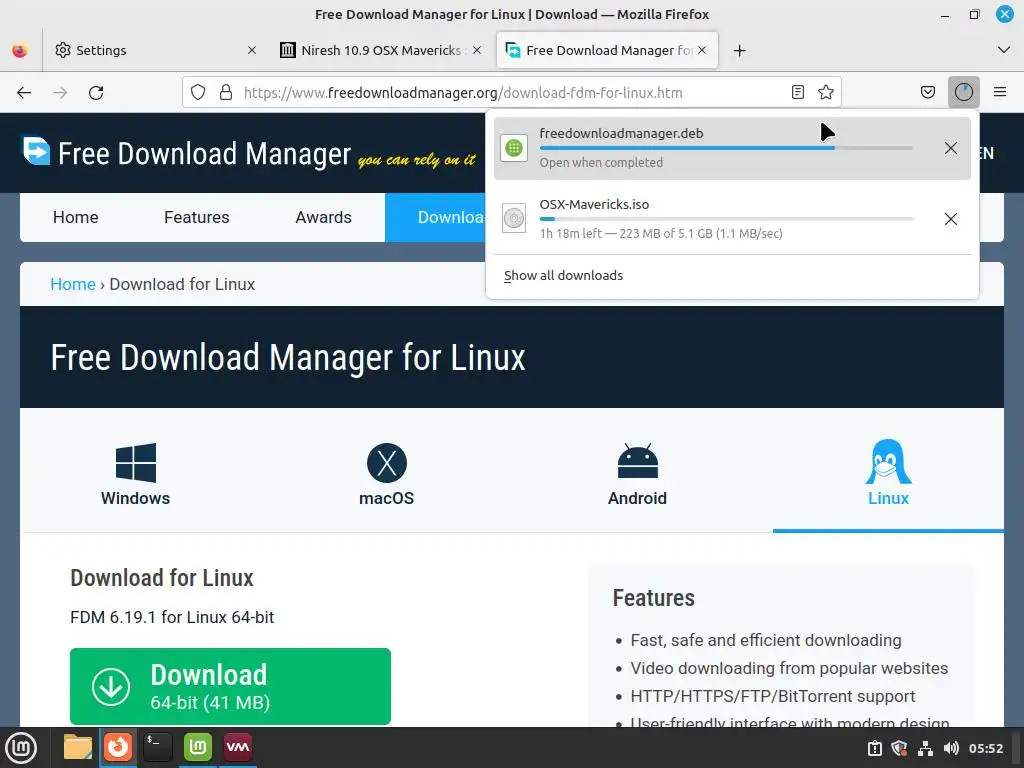Image resolution: width=1024 pixels, height=768 pixels.
Task: Open the VM app in taskbar
Action: (x=238, y=748)
